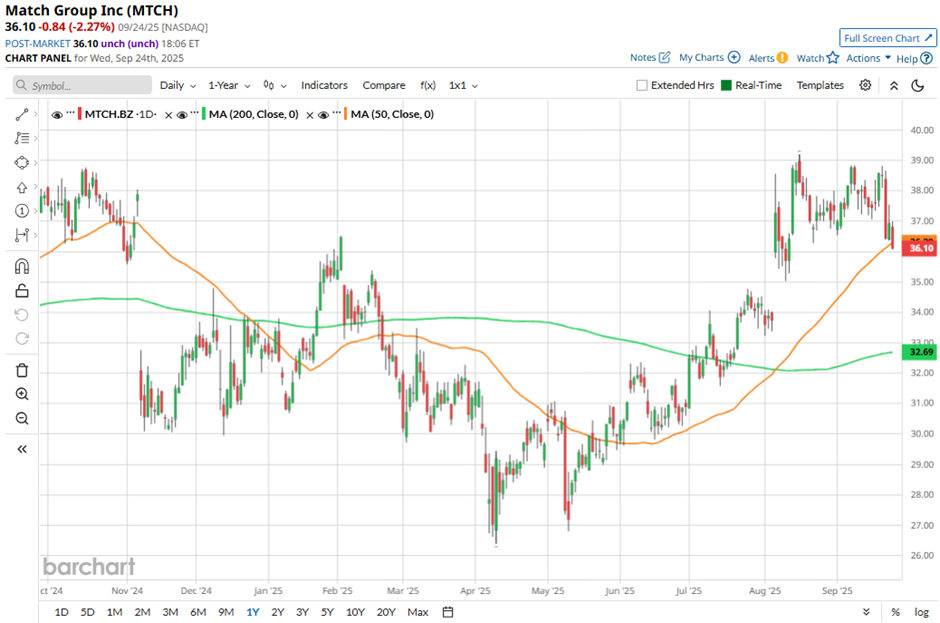940x623 pixels.
Task: Undo last chart action
Action: (22, 315)
